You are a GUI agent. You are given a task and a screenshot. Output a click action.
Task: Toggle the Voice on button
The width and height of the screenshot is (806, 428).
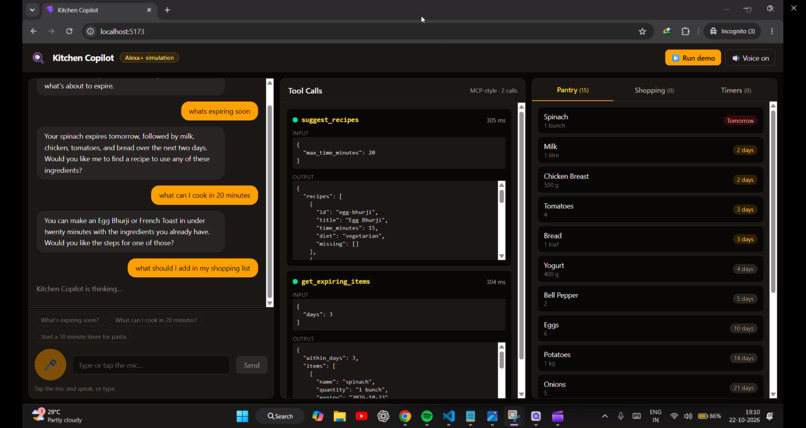750,58
